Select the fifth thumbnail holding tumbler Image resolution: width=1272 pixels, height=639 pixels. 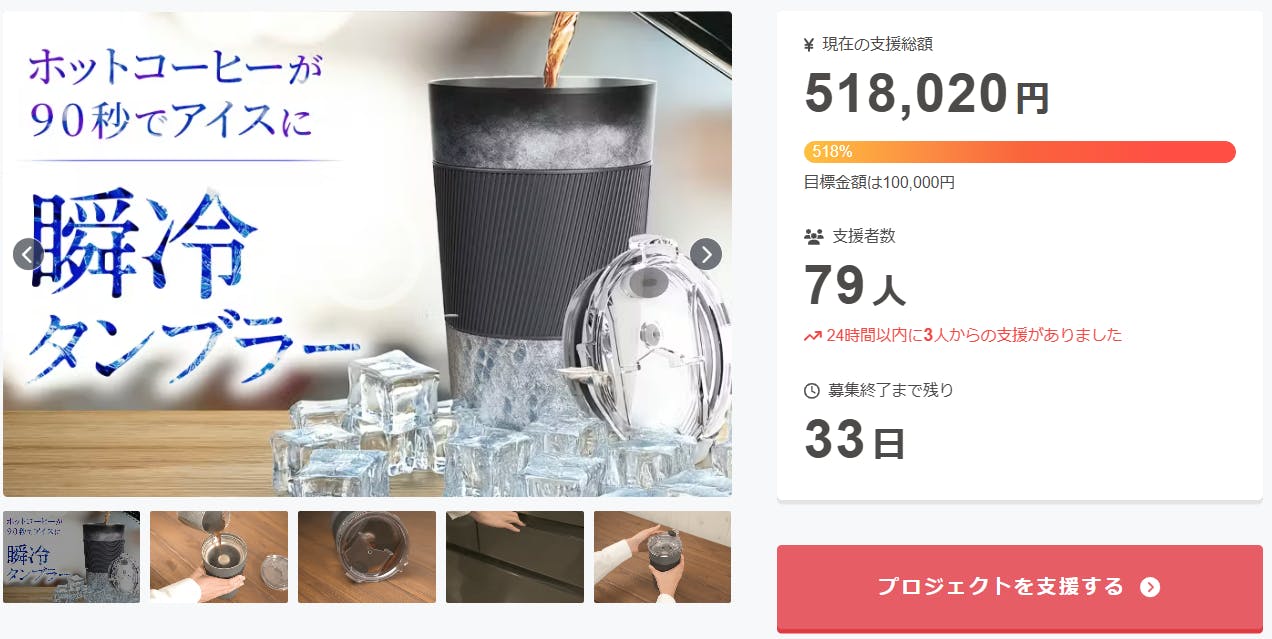click(662, 557)
